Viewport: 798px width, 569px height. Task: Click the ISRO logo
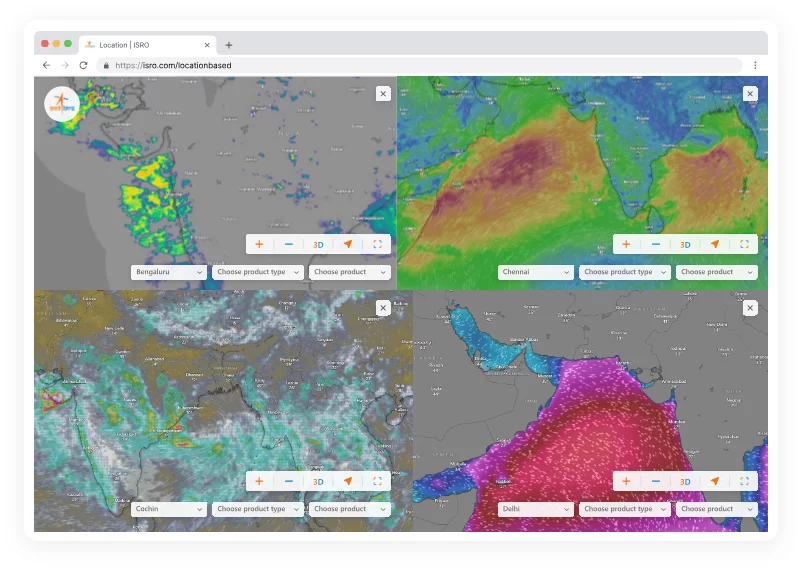pos(62,104)
